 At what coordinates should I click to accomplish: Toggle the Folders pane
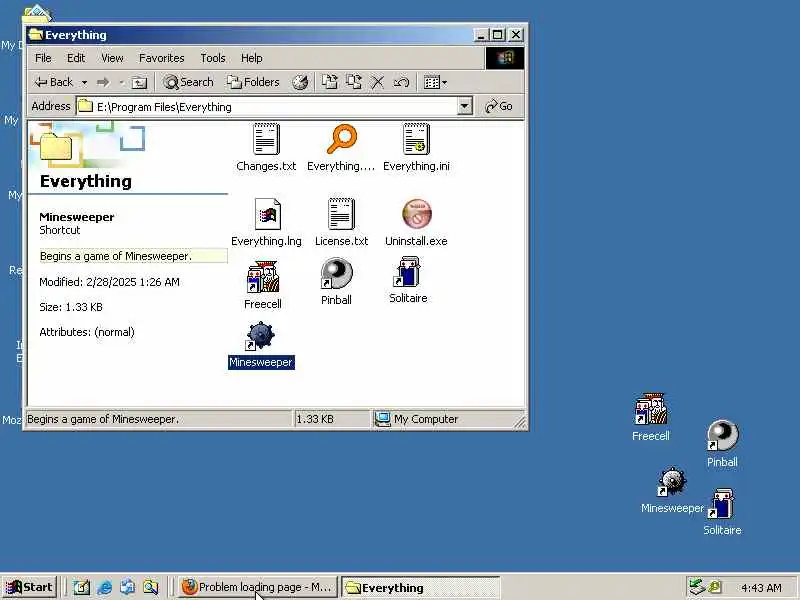tap(253, 82)
